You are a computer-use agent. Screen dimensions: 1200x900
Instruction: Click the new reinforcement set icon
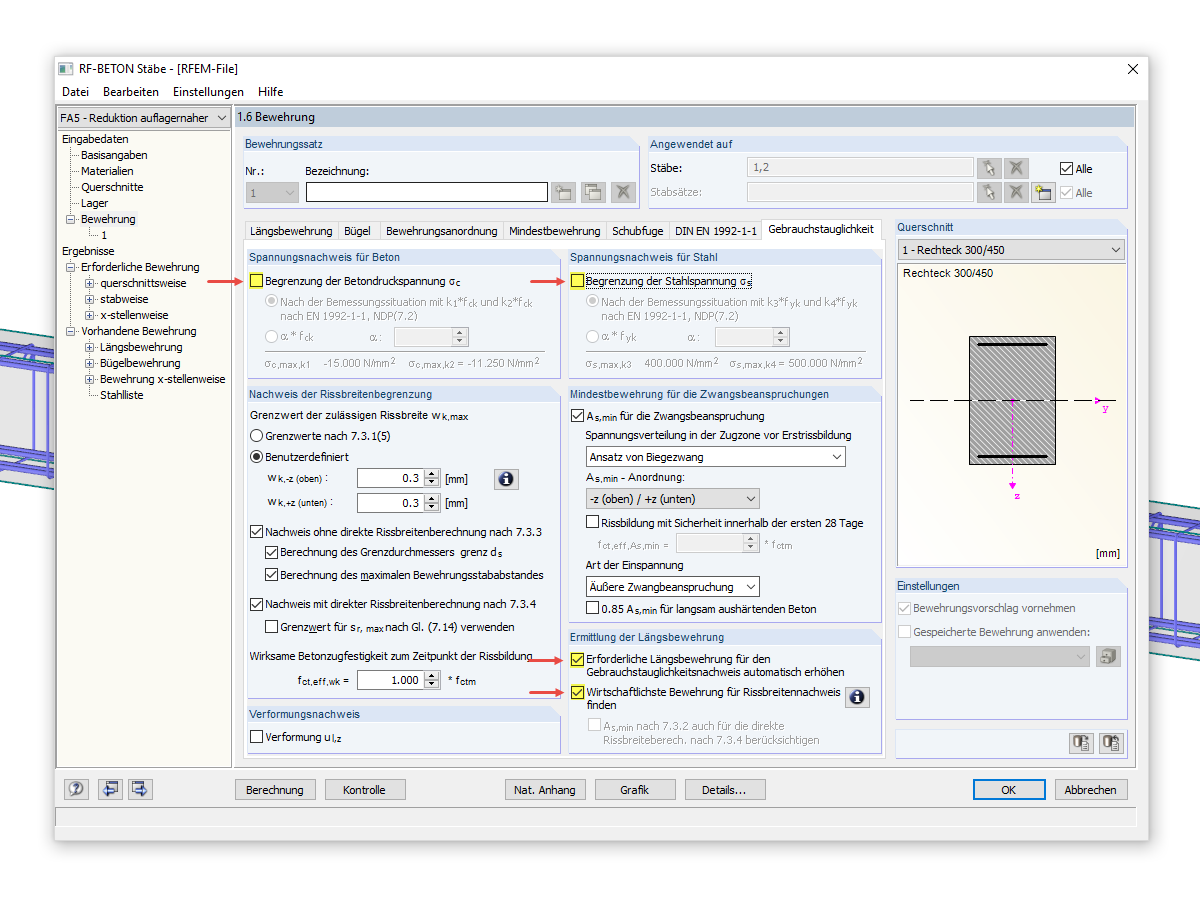click(563, 193)
